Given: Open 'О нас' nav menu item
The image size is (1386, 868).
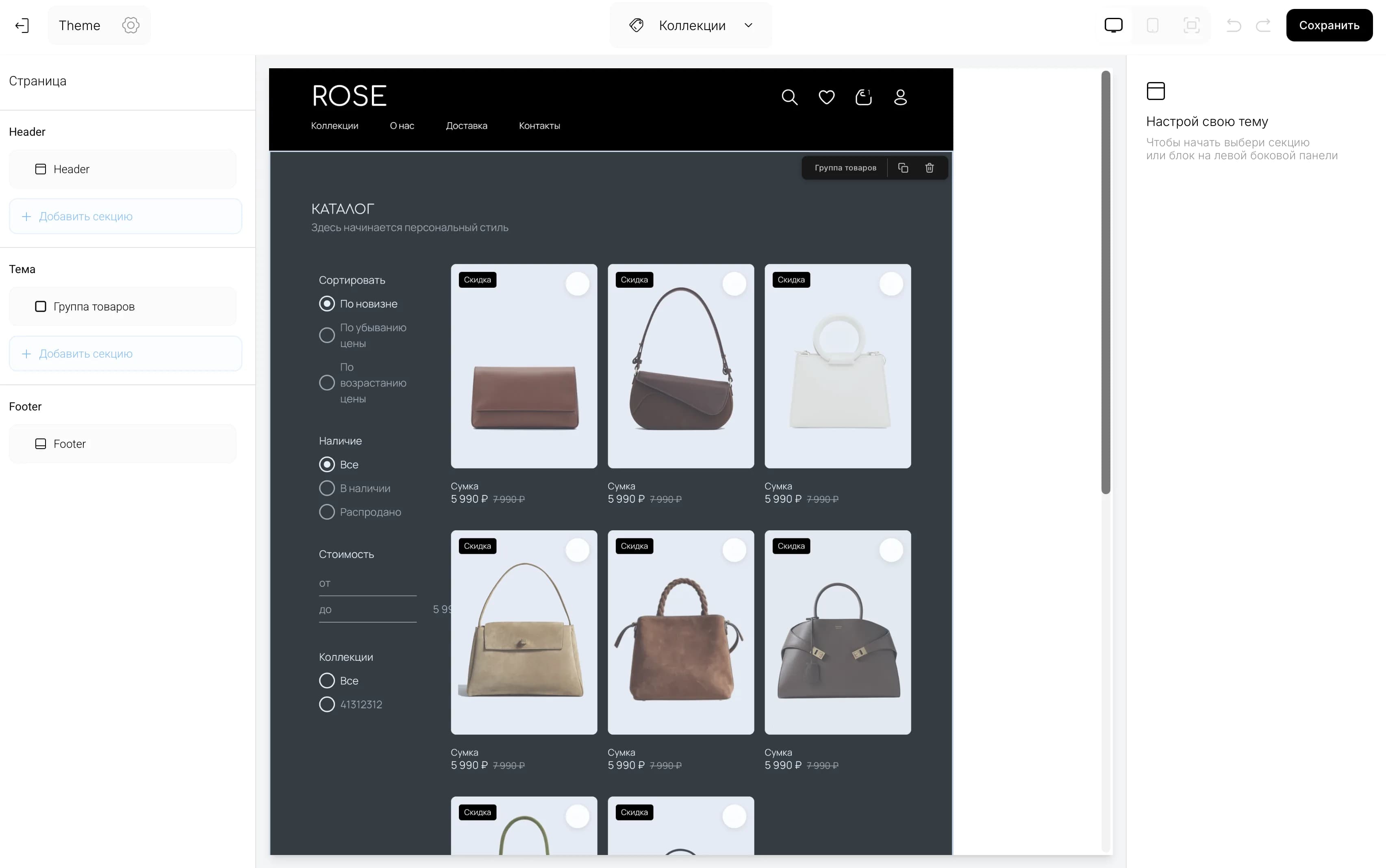Looking at the screenshot, I should click(402, 126).
